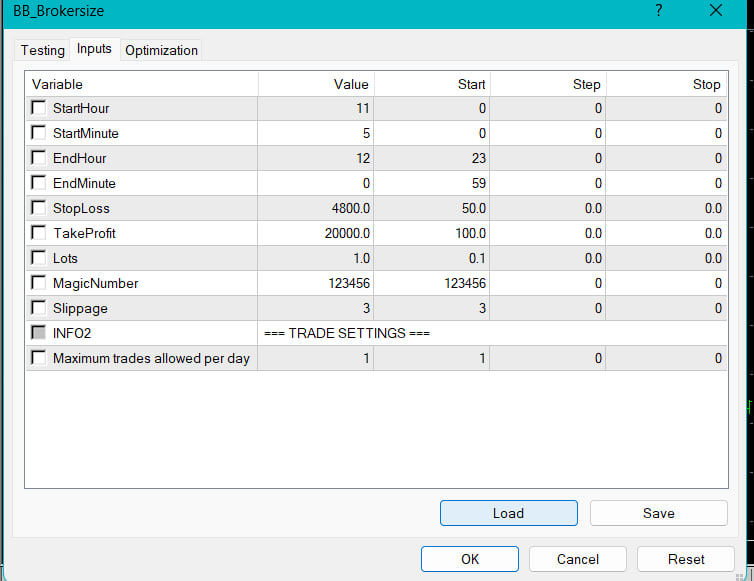Tick the StartMinute checkbox
Viewport: 754px width, 581px height.
point(39,133)
